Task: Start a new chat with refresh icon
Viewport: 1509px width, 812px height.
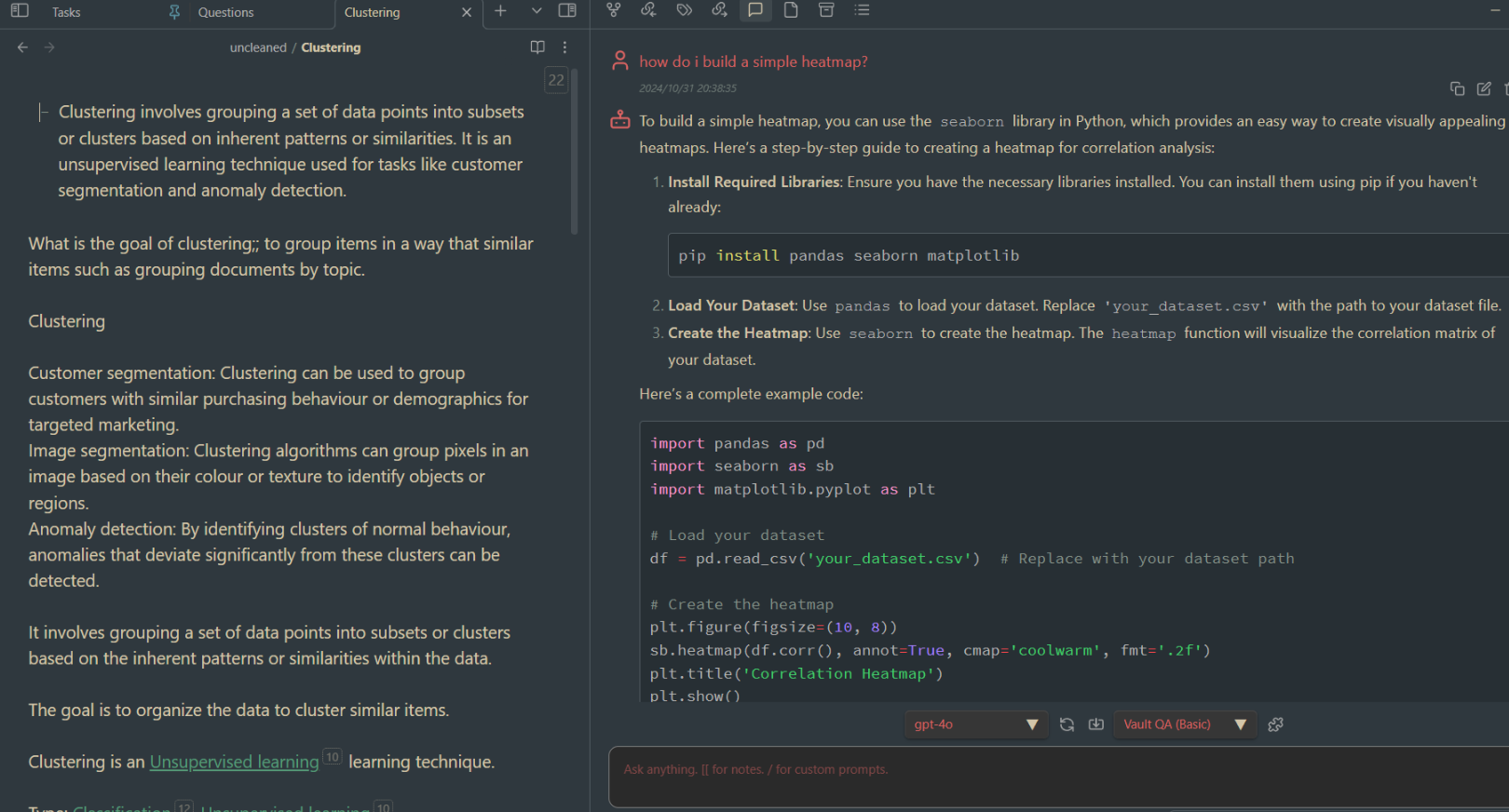Action: pos(1067,724)
